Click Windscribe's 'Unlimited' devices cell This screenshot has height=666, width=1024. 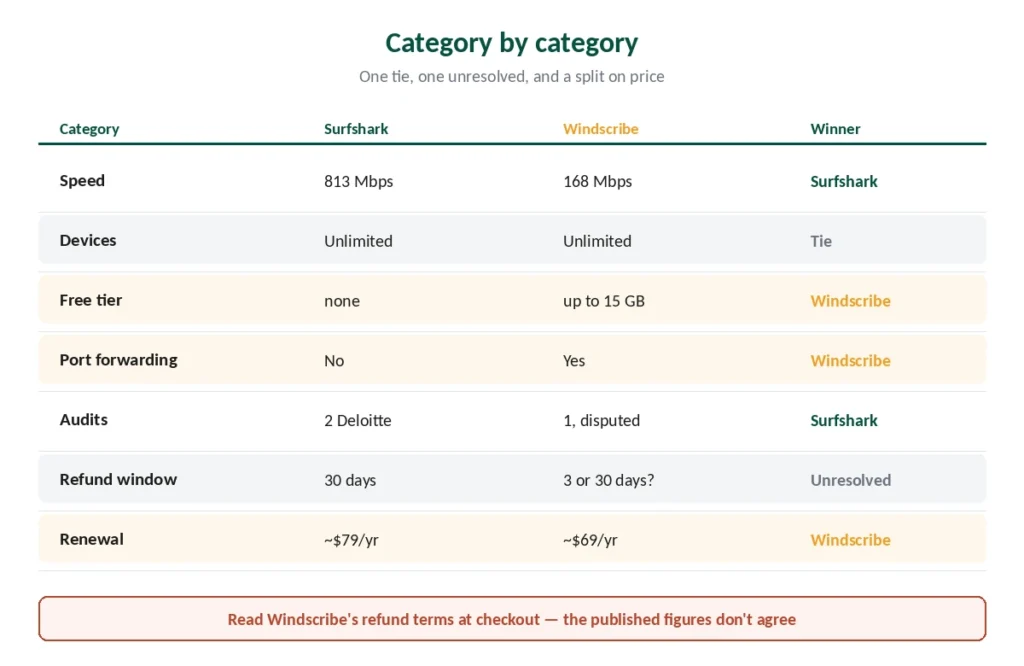tap(597, 241)
